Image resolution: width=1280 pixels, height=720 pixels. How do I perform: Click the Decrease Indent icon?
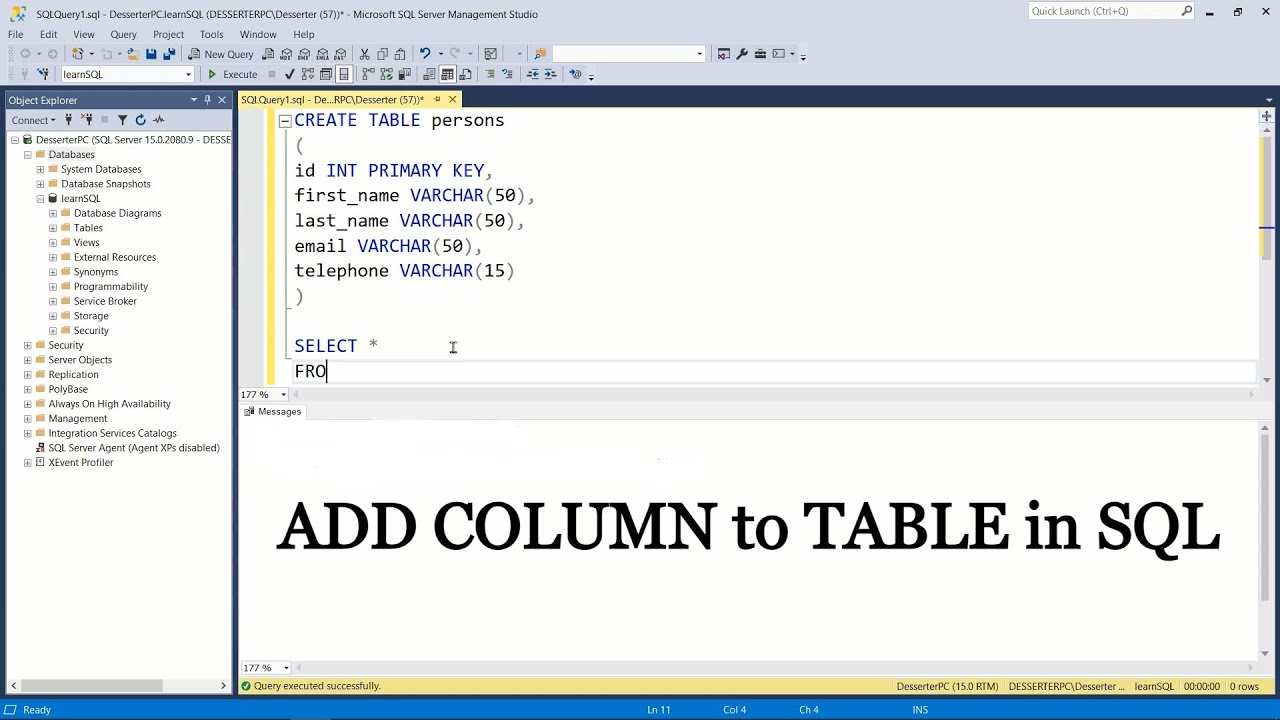tap(533, 74)
